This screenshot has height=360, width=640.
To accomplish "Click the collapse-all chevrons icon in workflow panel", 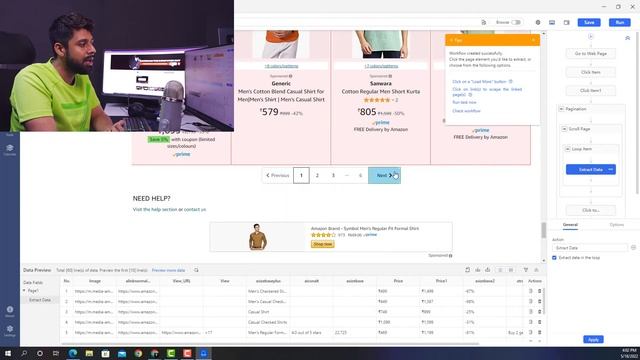I will (x=627, y=38).
